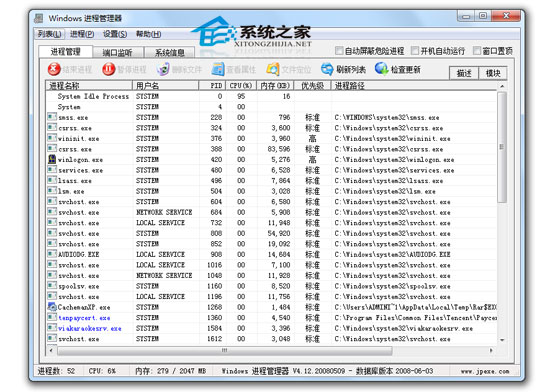Click the icon beside smss.exe
Viewport: 550px width, 392px height.
tap(52, 117)
